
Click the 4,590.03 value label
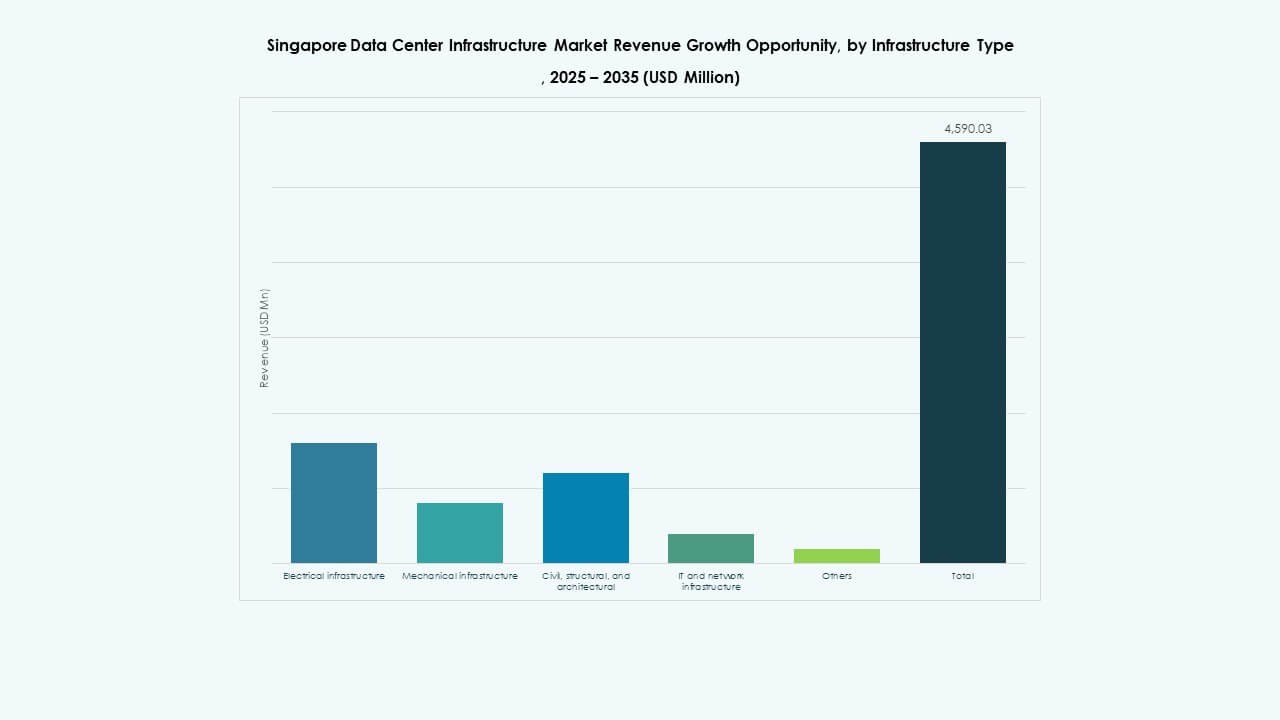(x=968, y=128)
